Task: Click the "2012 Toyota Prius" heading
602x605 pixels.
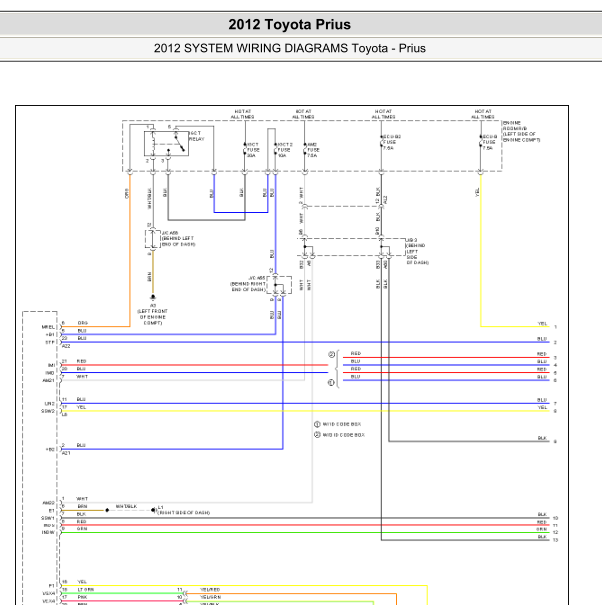Action: (x=289, y=24)
